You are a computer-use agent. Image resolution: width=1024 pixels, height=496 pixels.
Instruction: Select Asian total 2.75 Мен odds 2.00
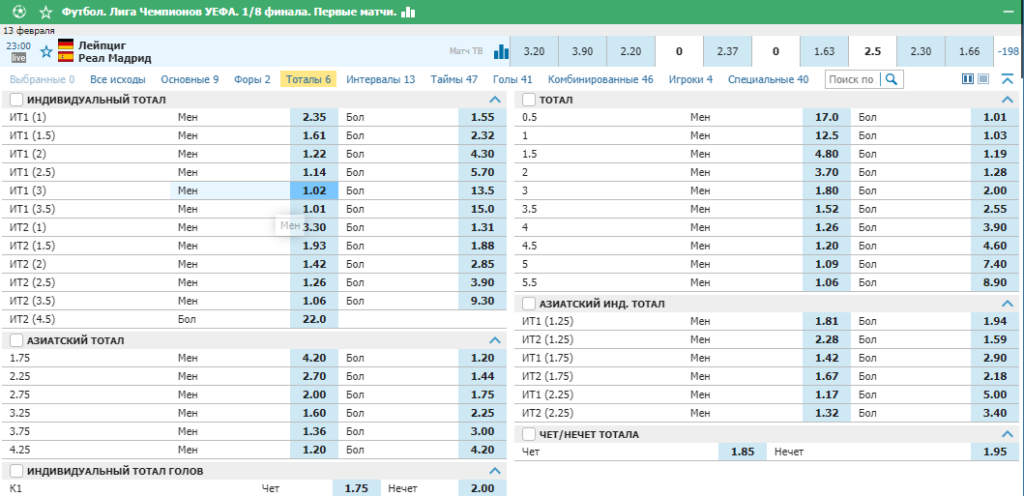tap(314, 394)
